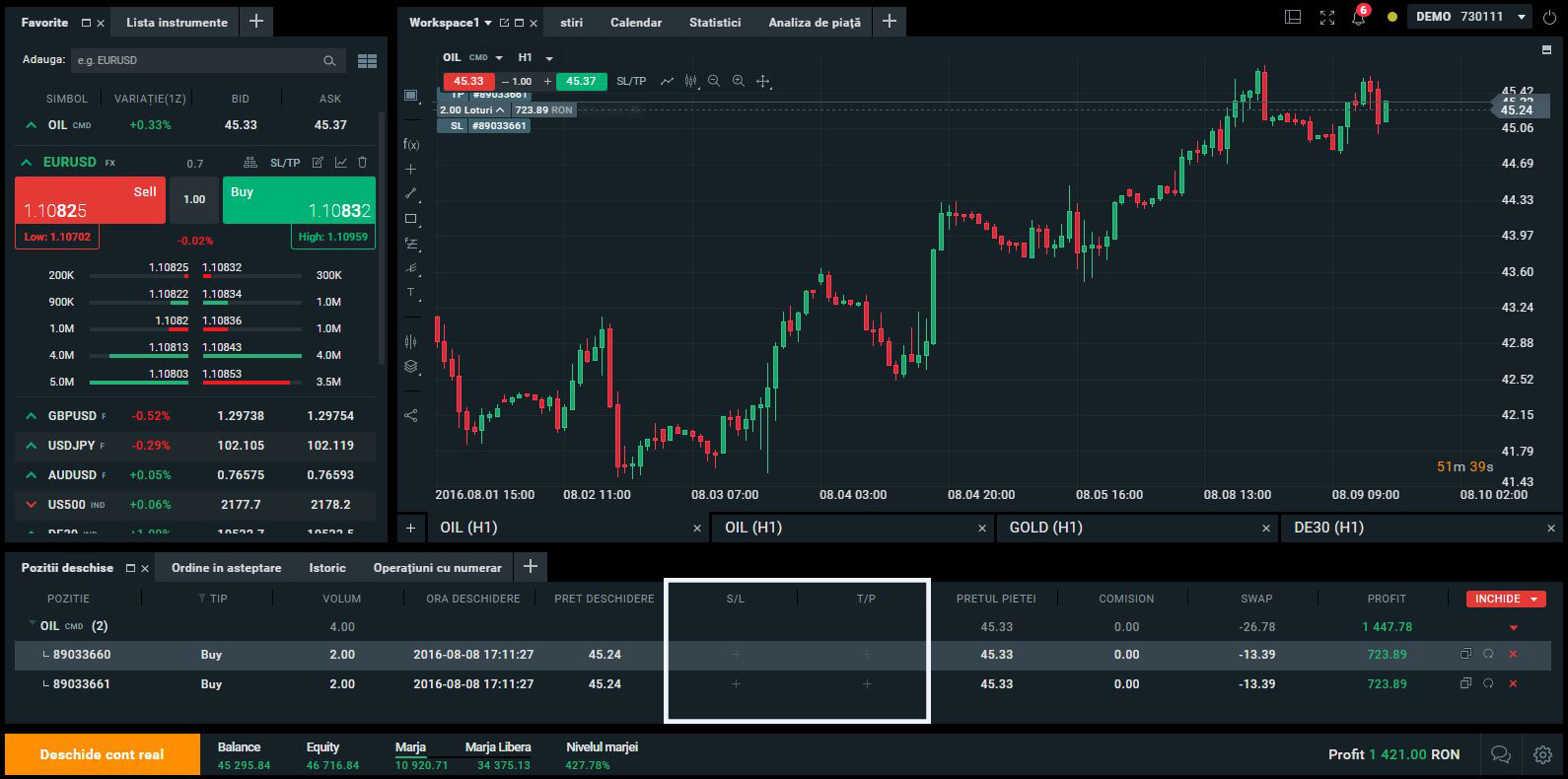Switch favorites list to grid view
This screenshot has height=779, width=1568.
click(x=367, y=61)
